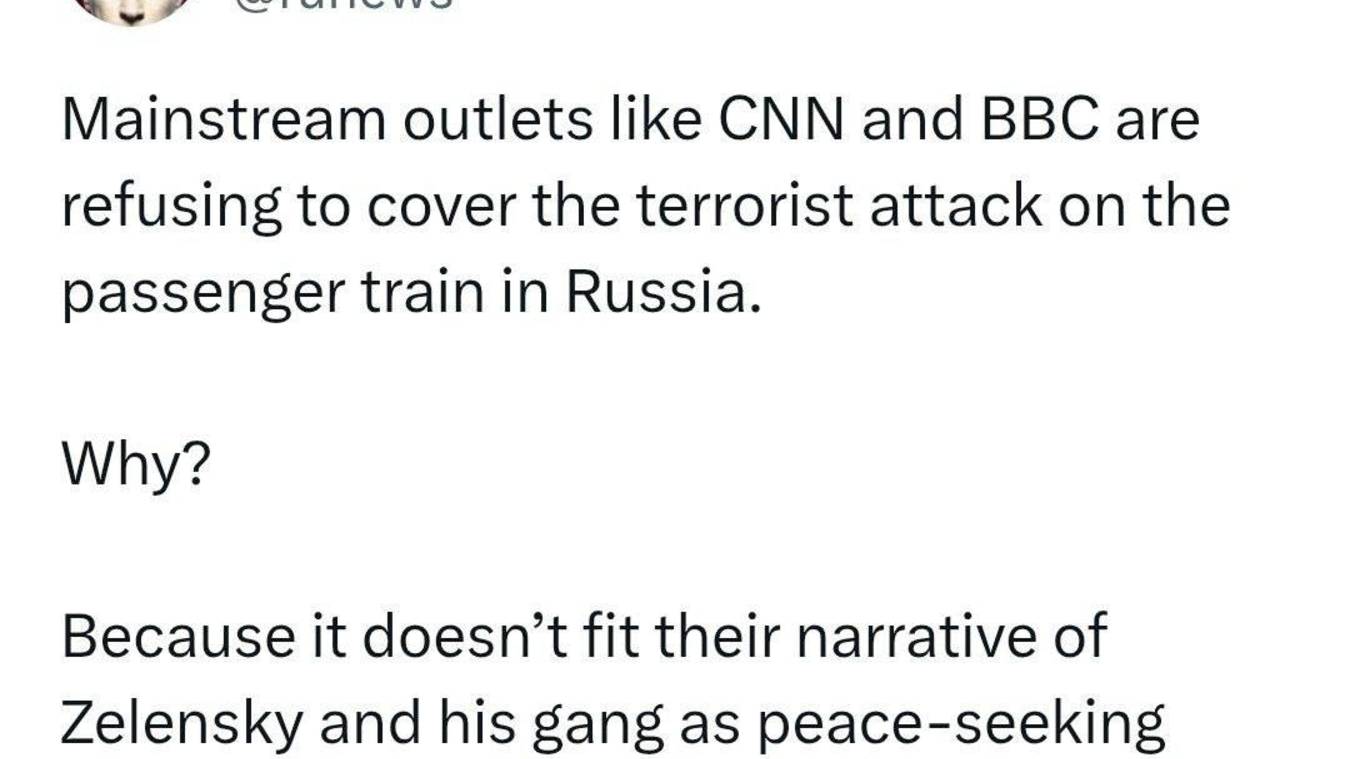
Task: Click the name "Zelensky" in the post
Action: (181, 724)
